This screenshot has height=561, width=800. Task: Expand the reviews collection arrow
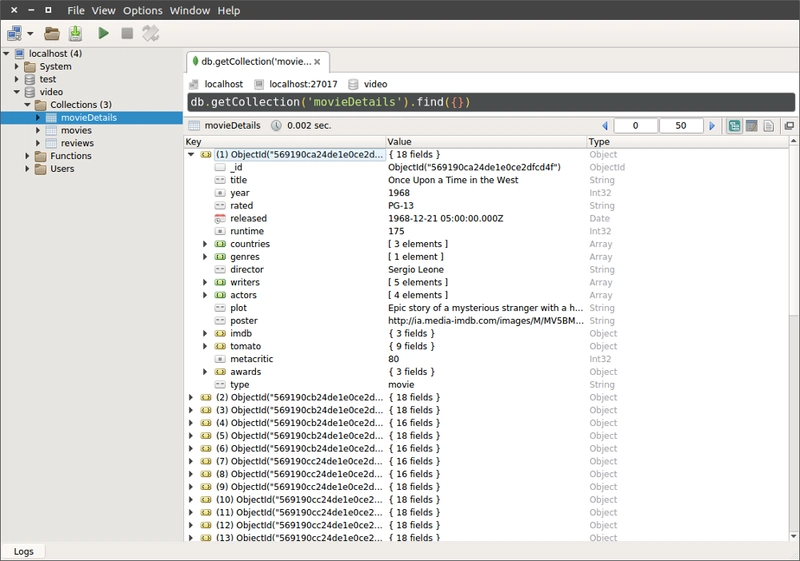(x=38, y=143)
